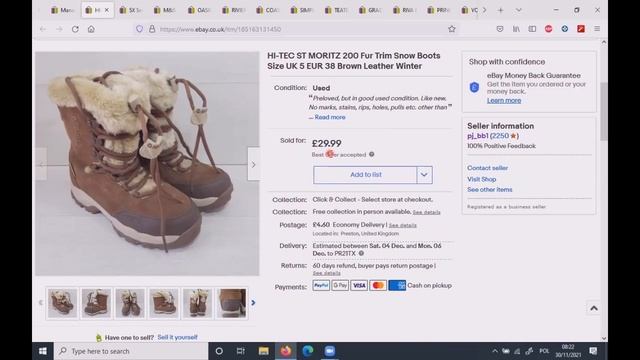Image resolution: width=640 pixels, height=360 pixels.
Task: Open the Windows Start menu
Action: [x=42, y=351]
